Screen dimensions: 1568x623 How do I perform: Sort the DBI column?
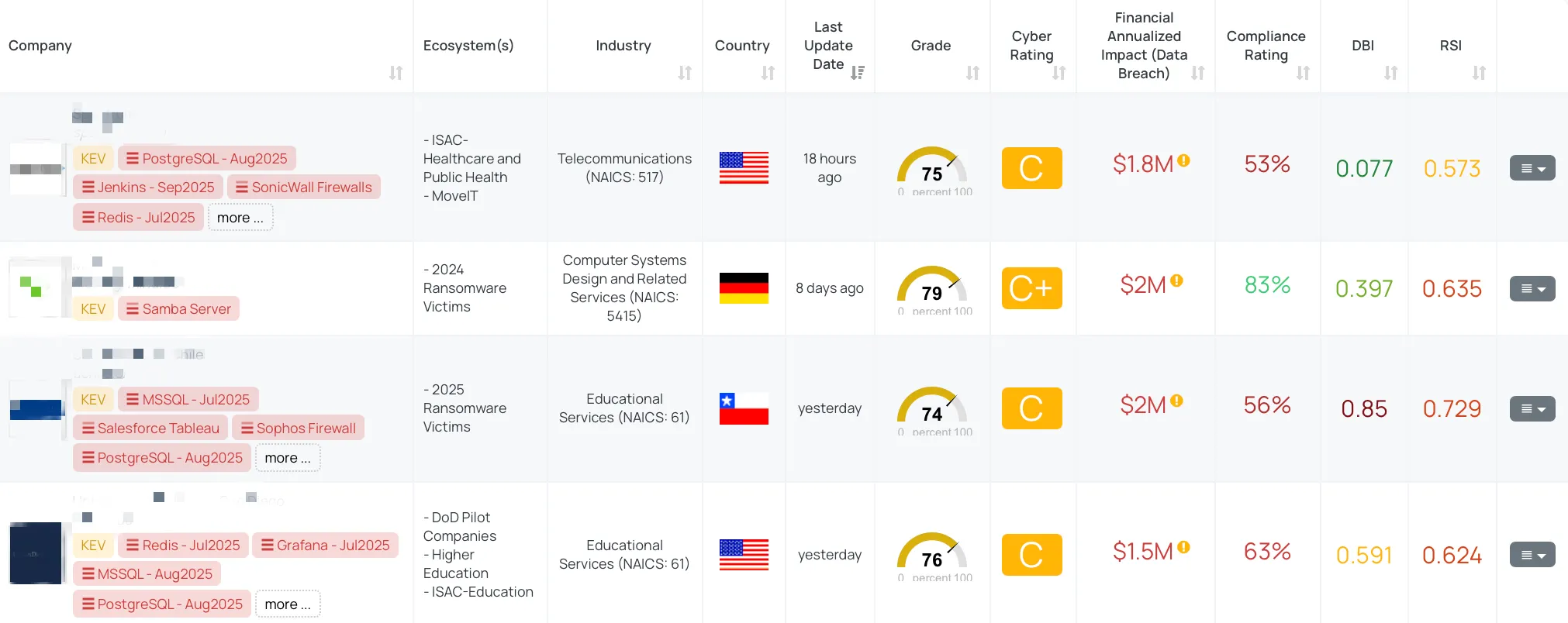pos(1389,73)
